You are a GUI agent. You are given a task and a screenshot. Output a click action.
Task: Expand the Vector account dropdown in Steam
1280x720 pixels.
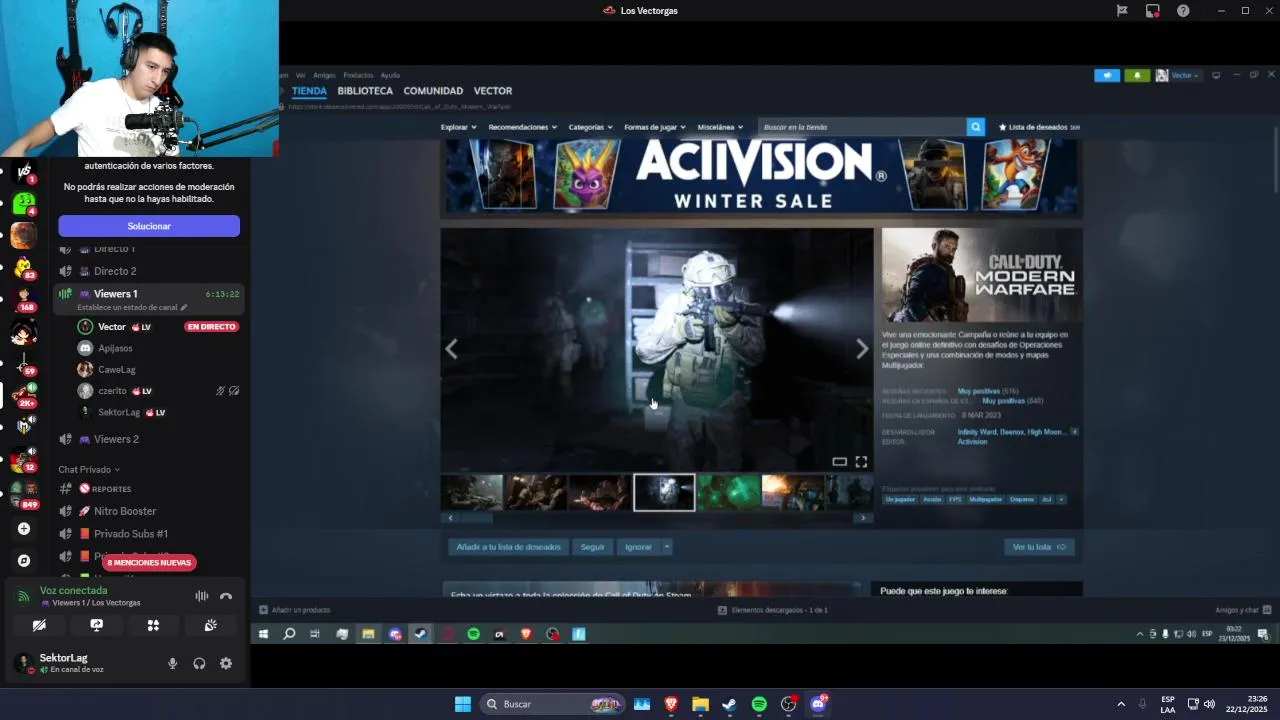click(x=1179, y=75)
